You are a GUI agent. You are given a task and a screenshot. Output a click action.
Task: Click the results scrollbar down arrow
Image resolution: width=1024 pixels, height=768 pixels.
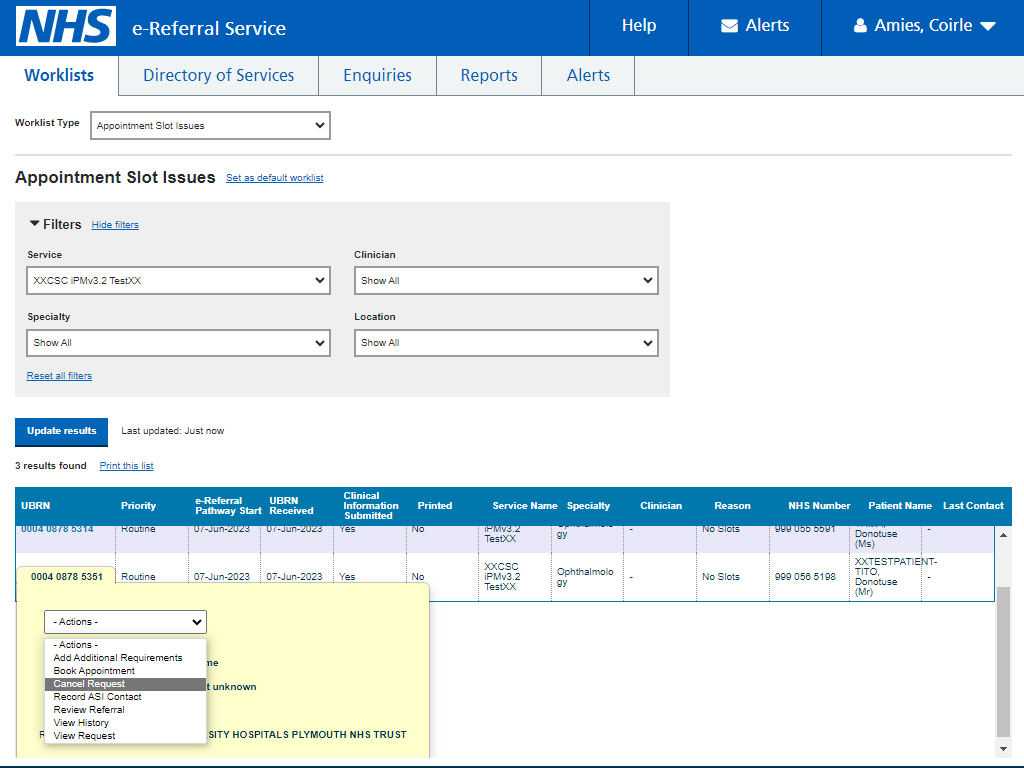[x=1003, y=748]
